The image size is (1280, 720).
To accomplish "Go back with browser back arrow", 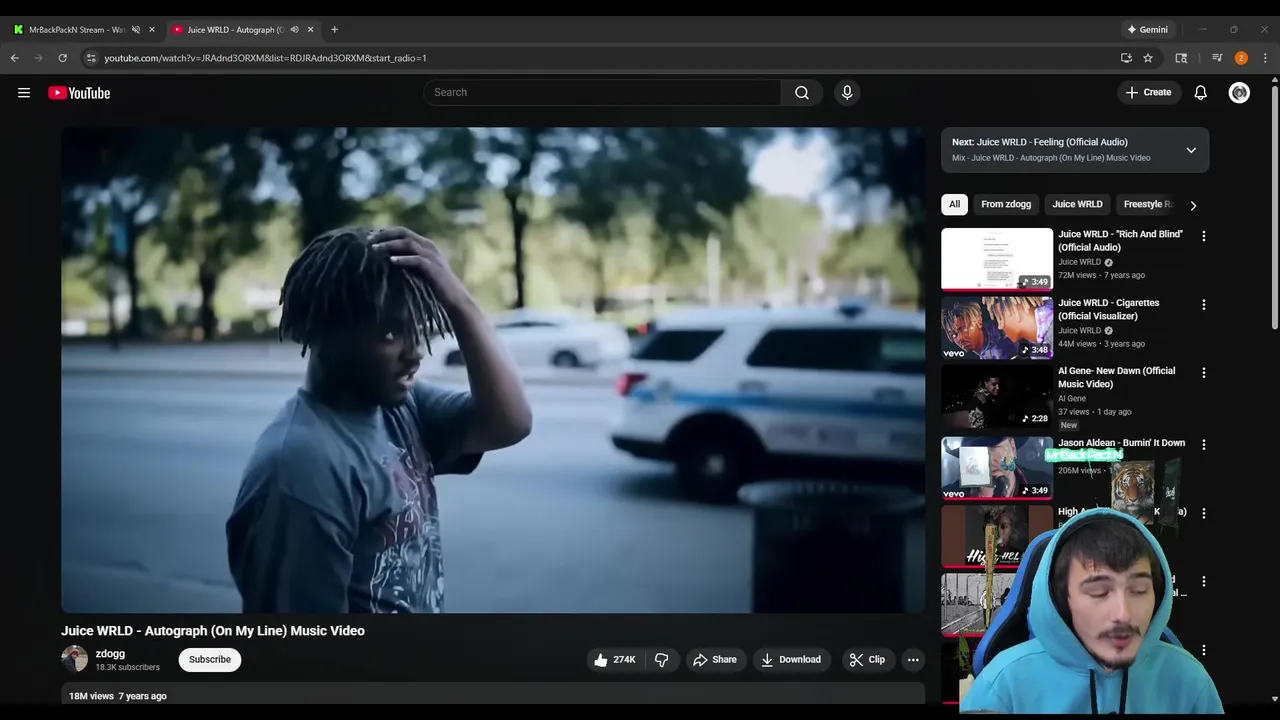I will tap(15, 58).
